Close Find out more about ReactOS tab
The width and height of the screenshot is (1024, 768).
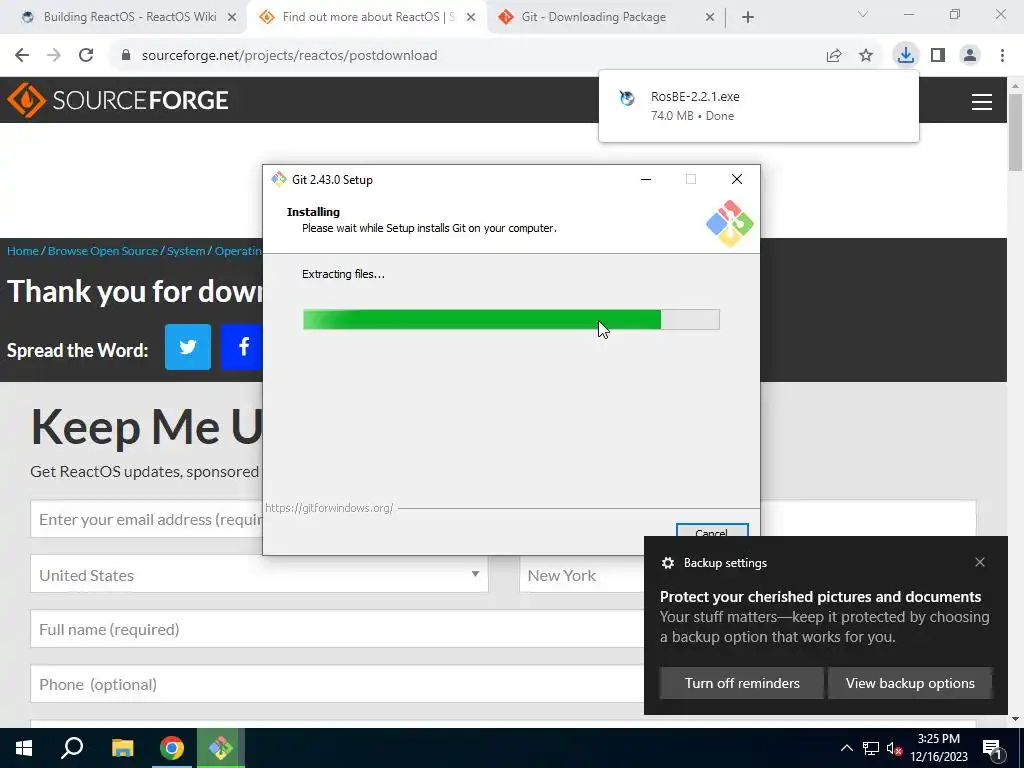tap(471, 18)
